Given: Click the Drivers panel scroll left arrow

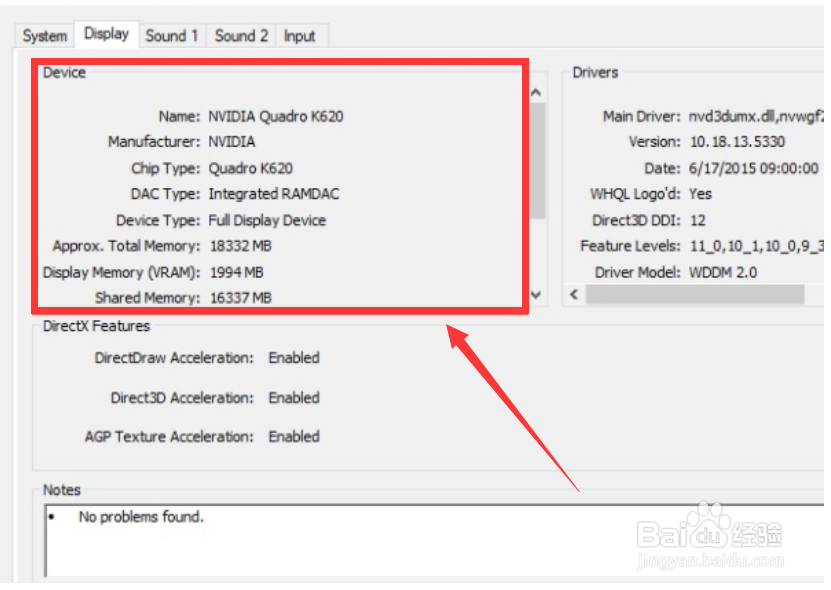Looking at the screenshot, I should [574, 294].
